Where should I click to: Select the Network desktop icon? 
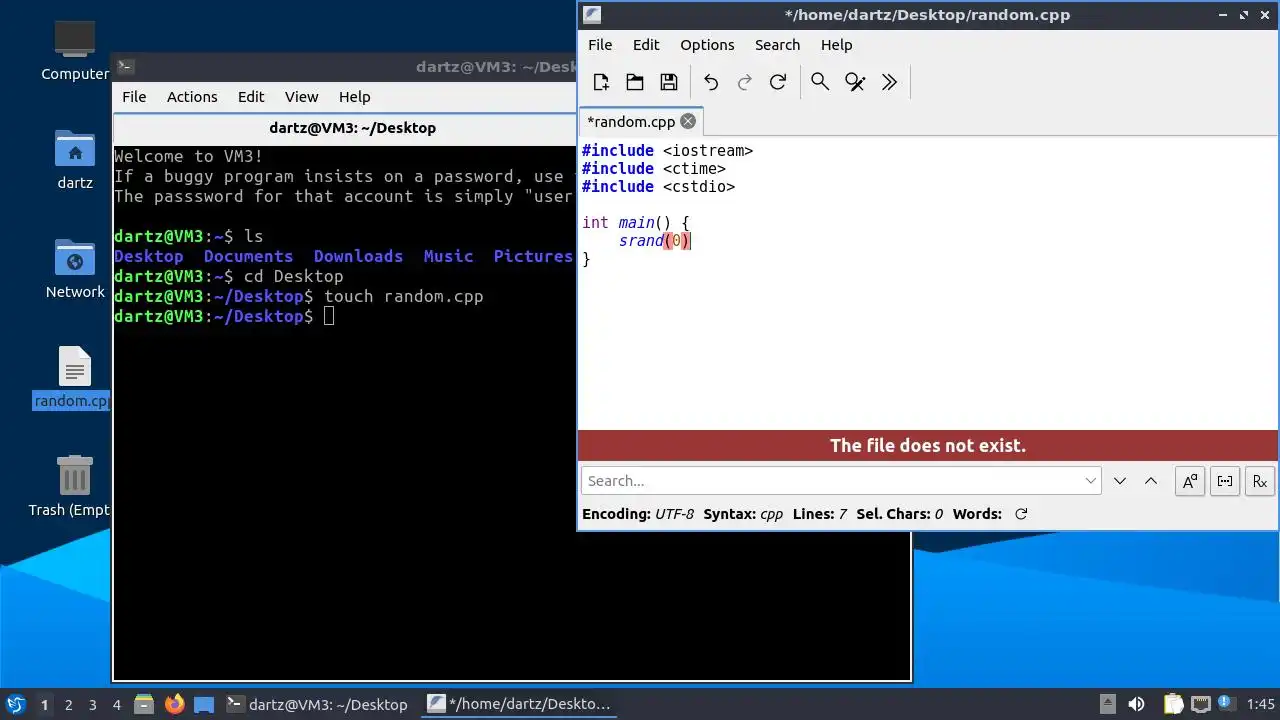[75, 268]
